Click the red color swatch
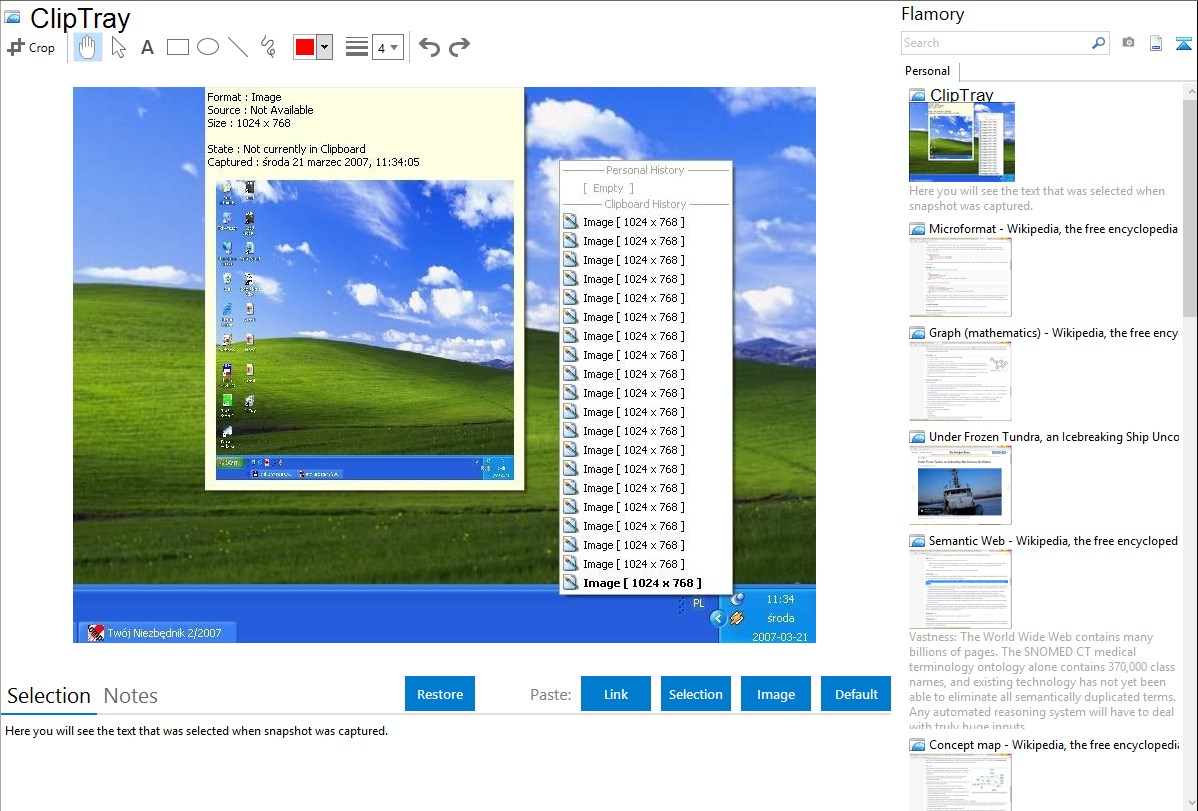The image size is (1198, 811). pos(305,47)
